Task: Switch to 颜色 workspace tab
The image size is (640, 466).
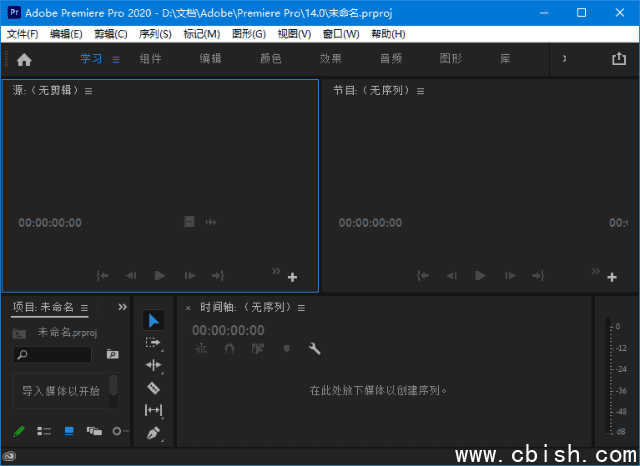Action: pyautogui.click(x=271, y=59)
